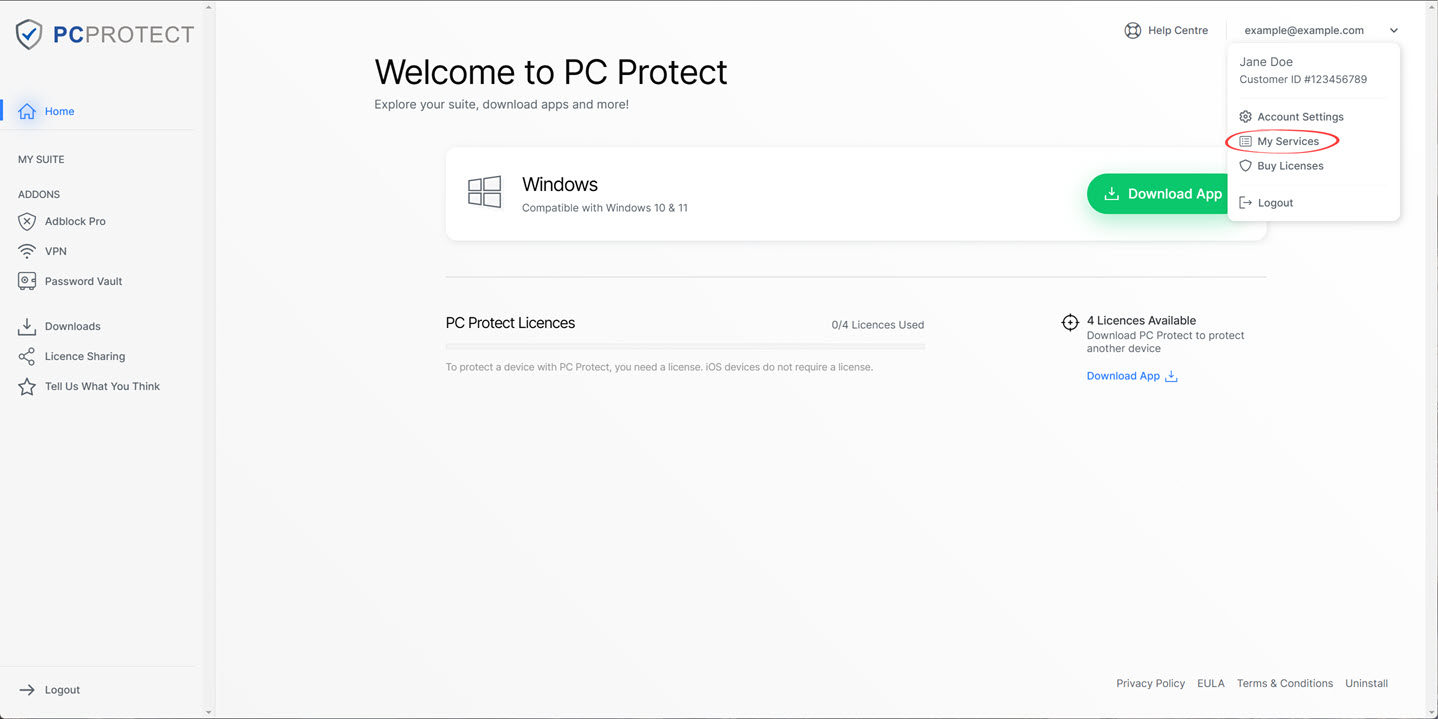Open the Privacy Policy footer link

[1150, 683]
